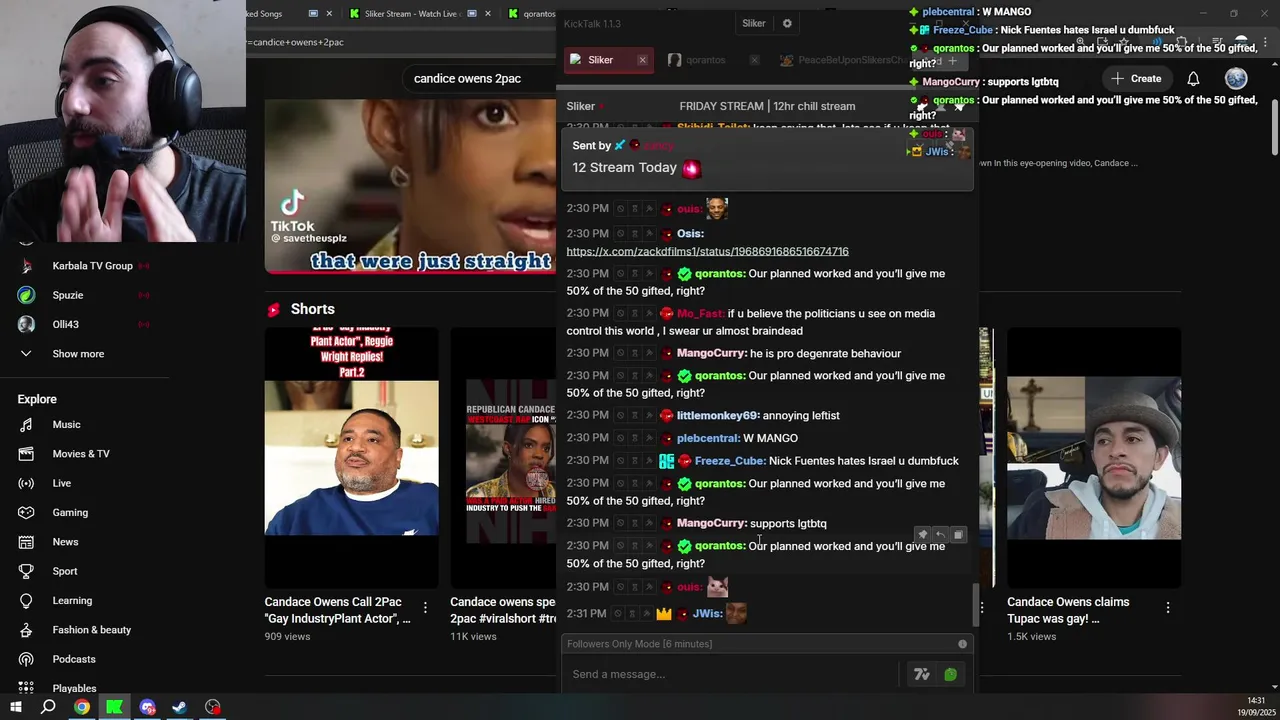Open Karbala TV Group subscription
The image size is (1280, 720).
click(x=92, y=266)
